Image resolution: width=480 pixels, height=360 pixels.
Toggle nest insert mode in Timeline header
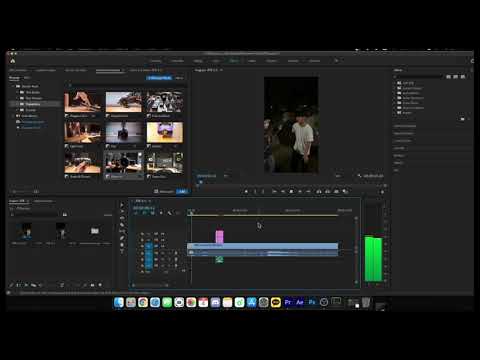click(x=136, y=213)
